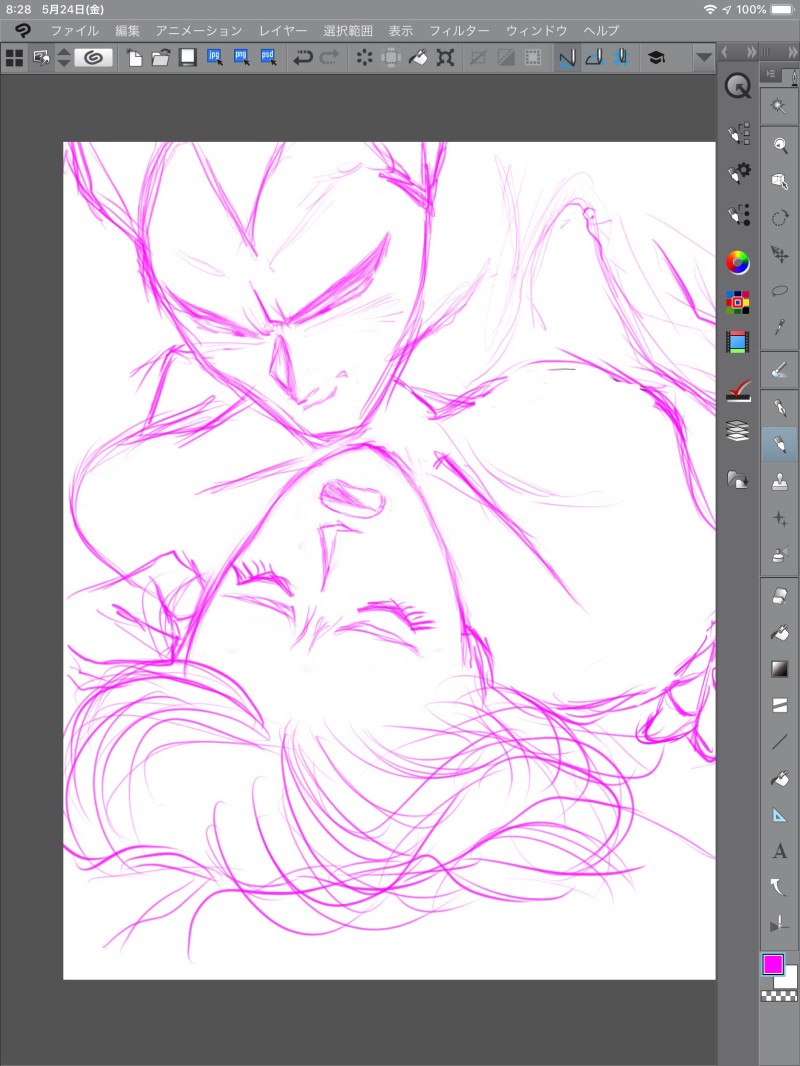800x1066 pixels.
Task: Open the ヘルプ menu
Action: [601, 31]
